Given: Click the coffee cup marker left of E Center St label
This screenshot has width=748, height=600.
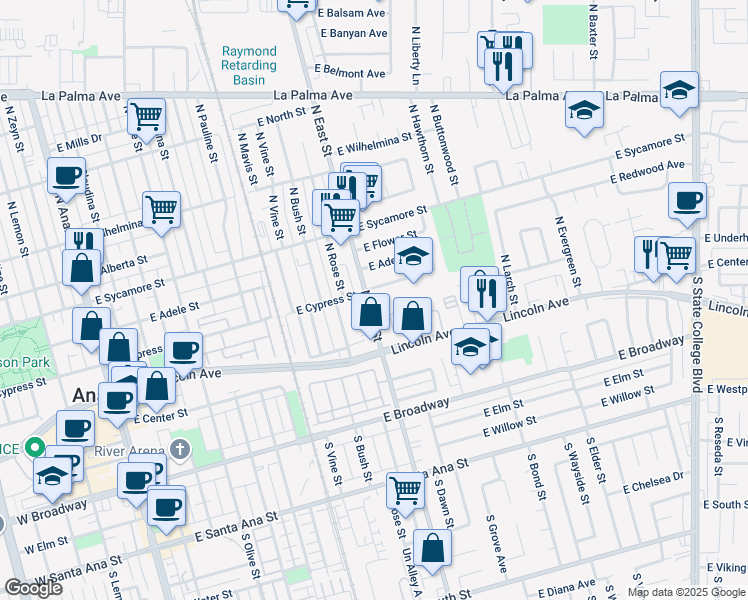Looking at the screenshot, I should pos(118,402).
